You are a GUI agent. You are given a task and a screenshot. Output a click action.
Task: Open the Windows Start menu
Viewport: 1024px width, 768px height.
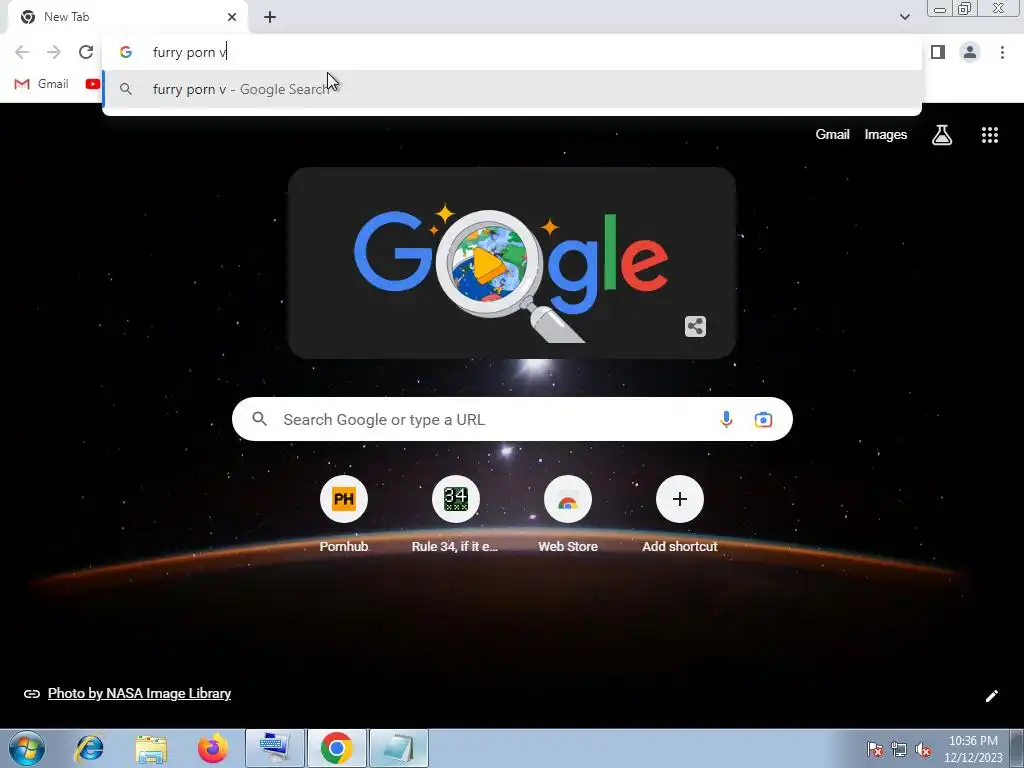point(27,748)
